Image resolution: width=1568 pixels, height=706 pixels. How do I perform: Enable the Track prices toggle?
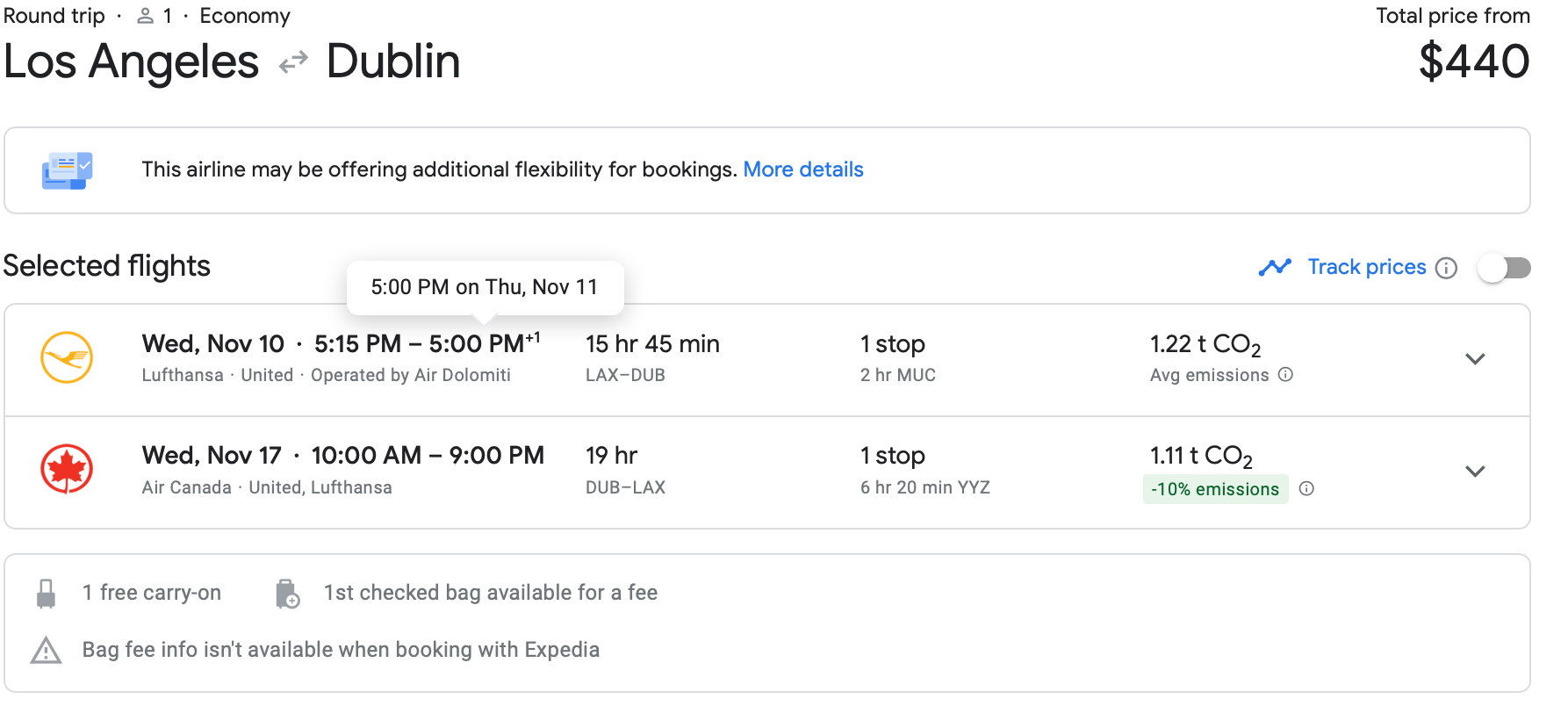click(1504, 267)
